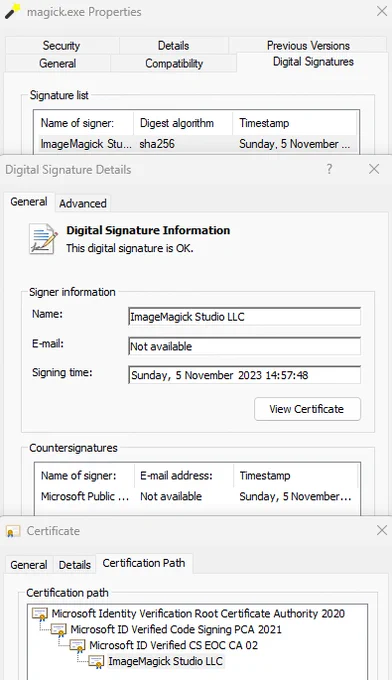Click the sha256 digest cell
Viewport: 392px width, 680px height.
[157, 144]
